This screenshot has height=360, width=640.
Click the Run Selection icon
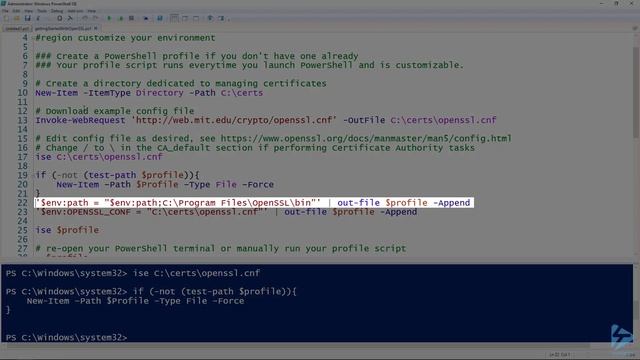tap(121, 18)
